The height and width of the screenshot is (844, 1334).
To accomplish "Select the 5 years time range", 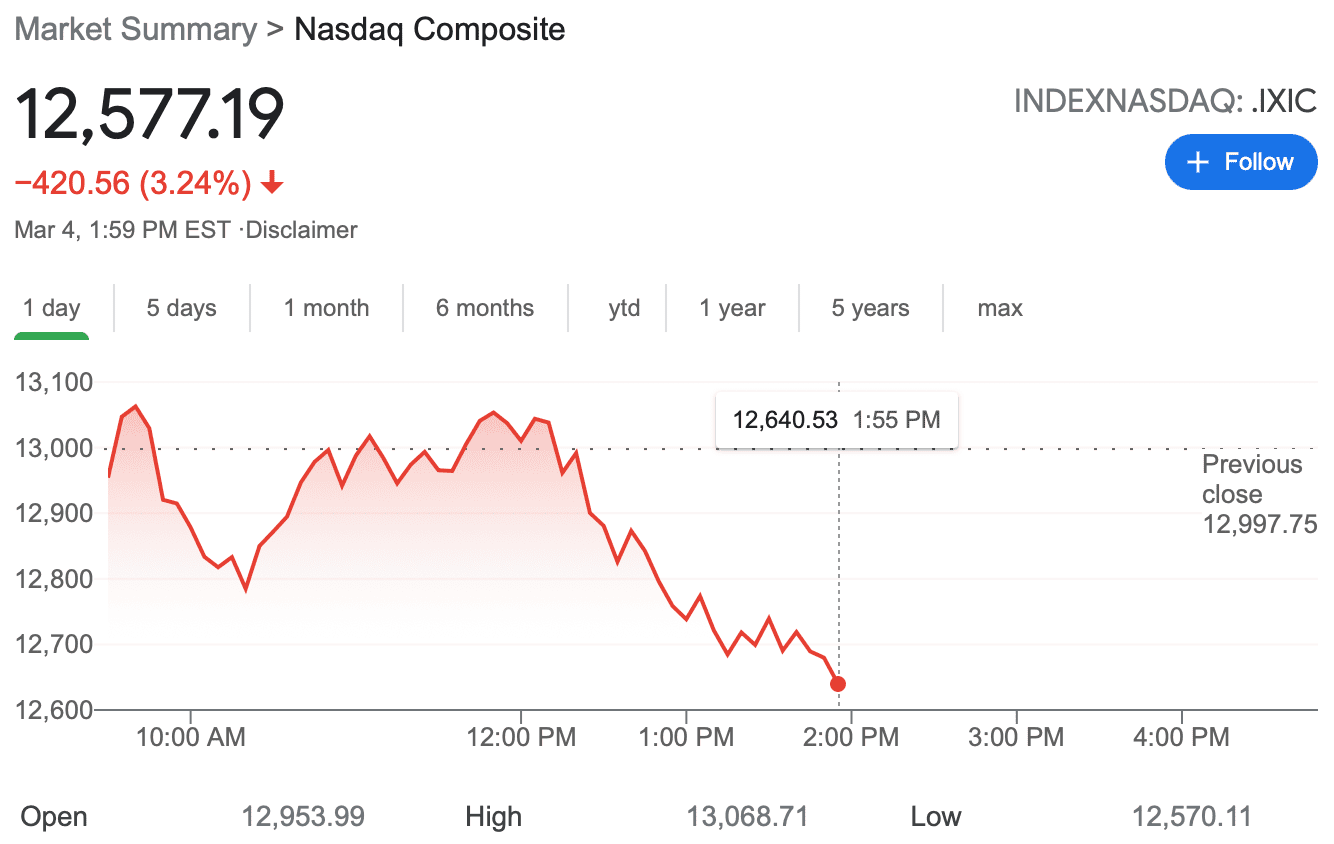I will point(869,308).
